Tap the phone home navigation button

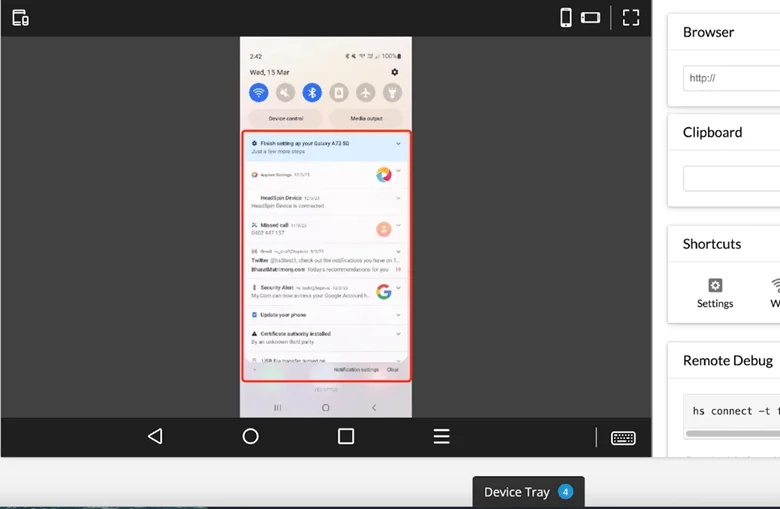click(x=326, y=407)
